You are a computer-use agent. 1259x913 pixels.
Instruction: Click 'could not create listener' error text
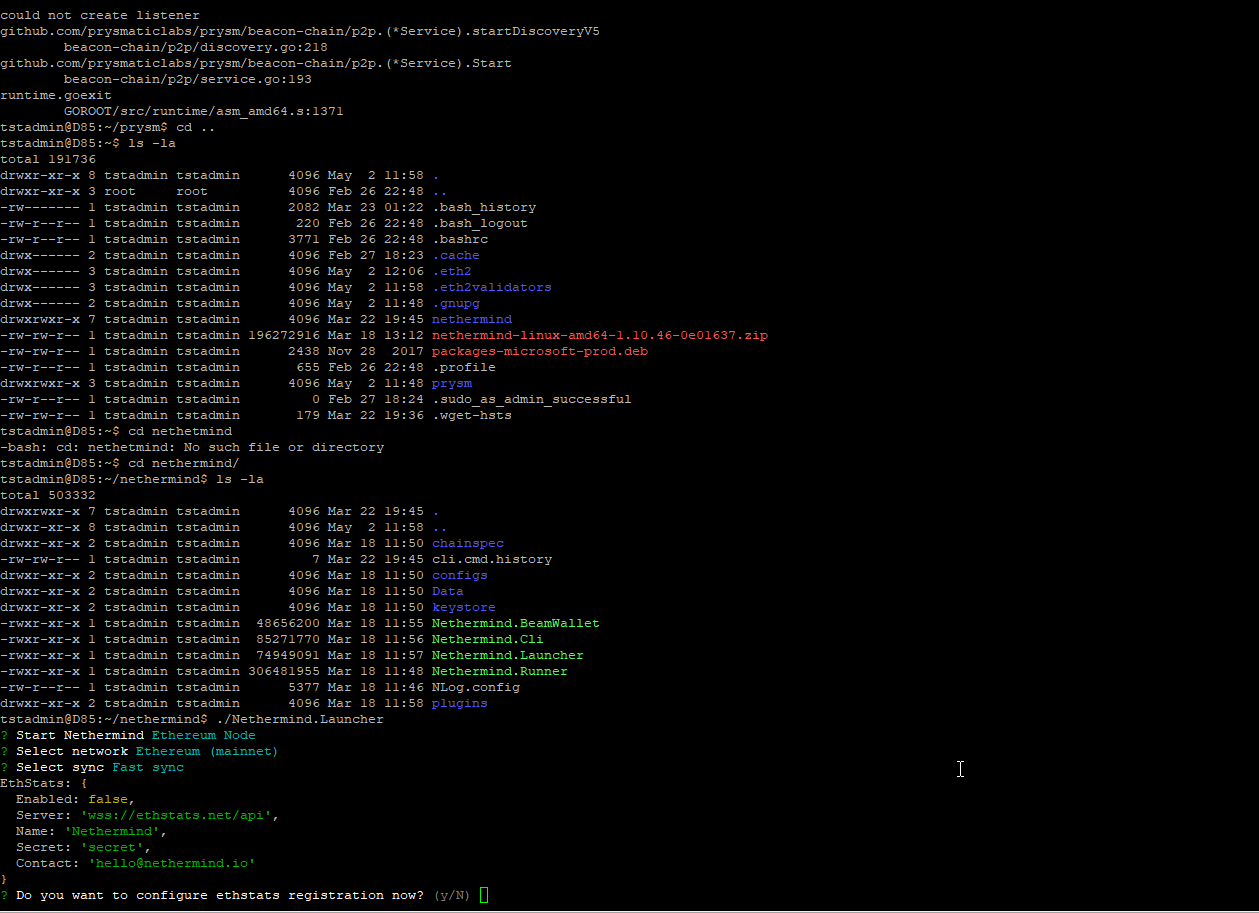coord(100,15)
